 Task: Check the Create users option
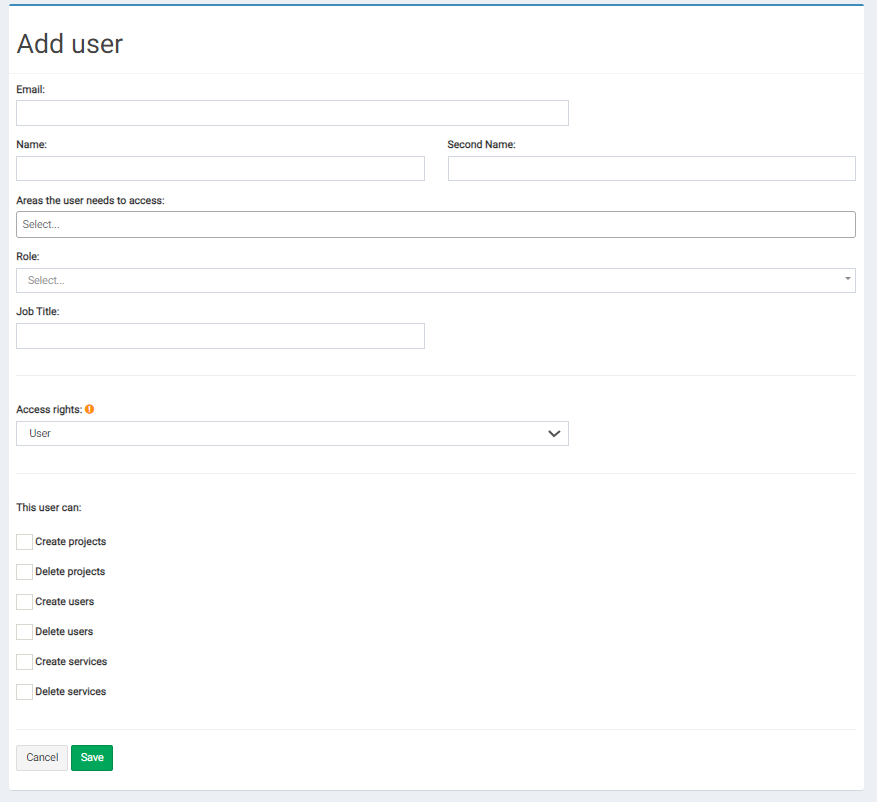click(x=24, y=602)
